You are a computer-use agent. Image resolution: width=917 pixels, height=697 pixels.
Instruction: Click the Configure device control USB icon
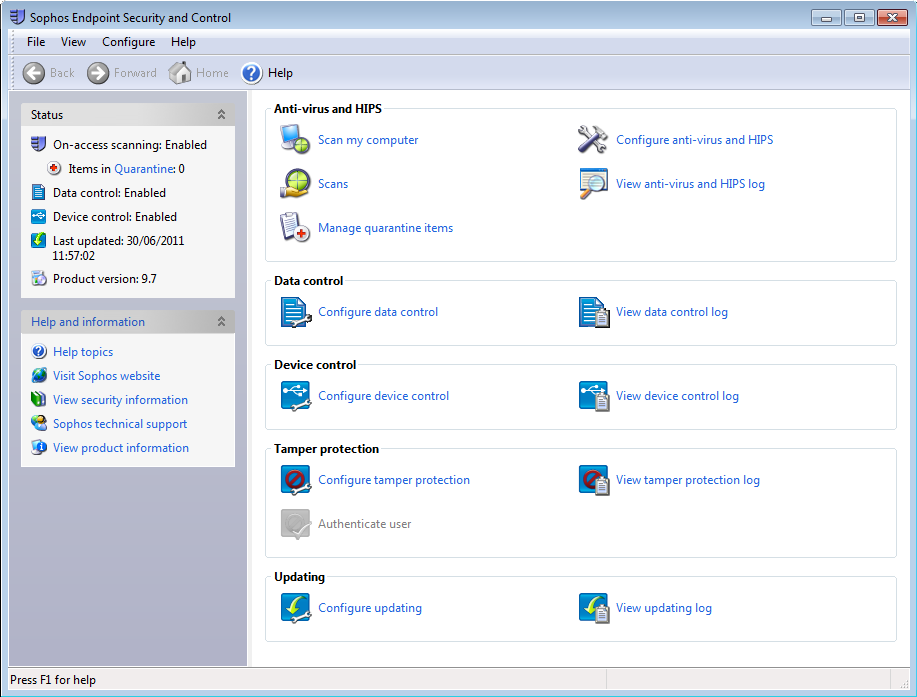coord(295,396)
